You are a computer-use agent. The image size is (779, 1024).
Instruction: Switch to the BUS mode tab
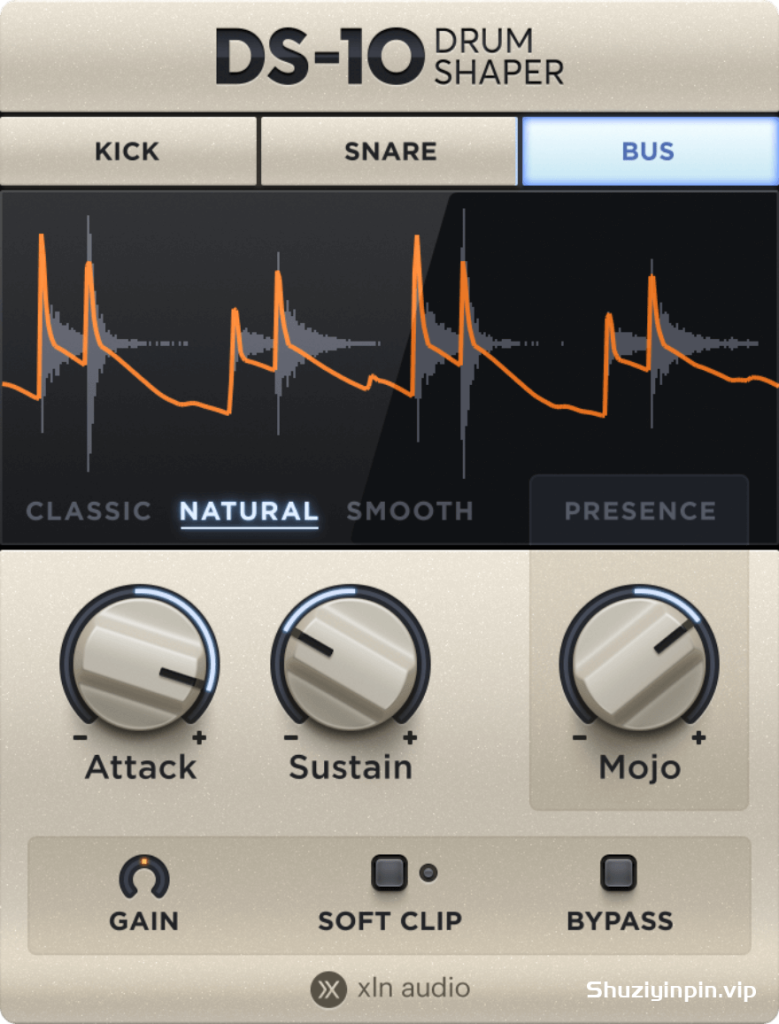tap(650, 152)
